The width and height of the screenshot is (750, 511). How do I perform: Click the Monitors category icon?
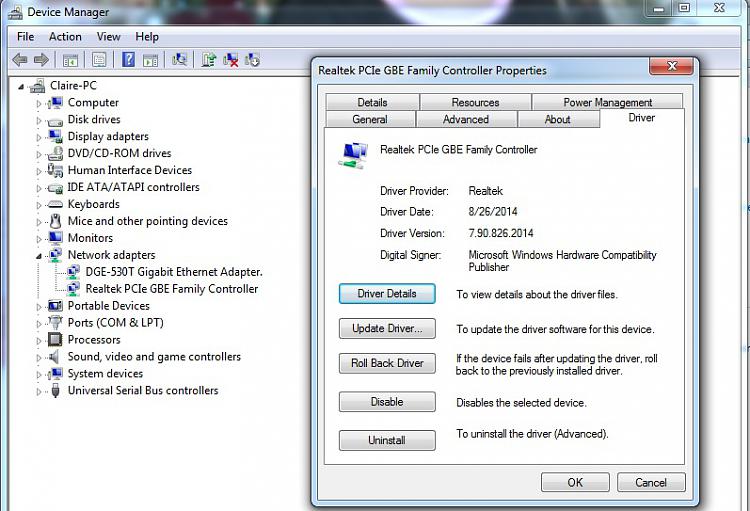55,238
